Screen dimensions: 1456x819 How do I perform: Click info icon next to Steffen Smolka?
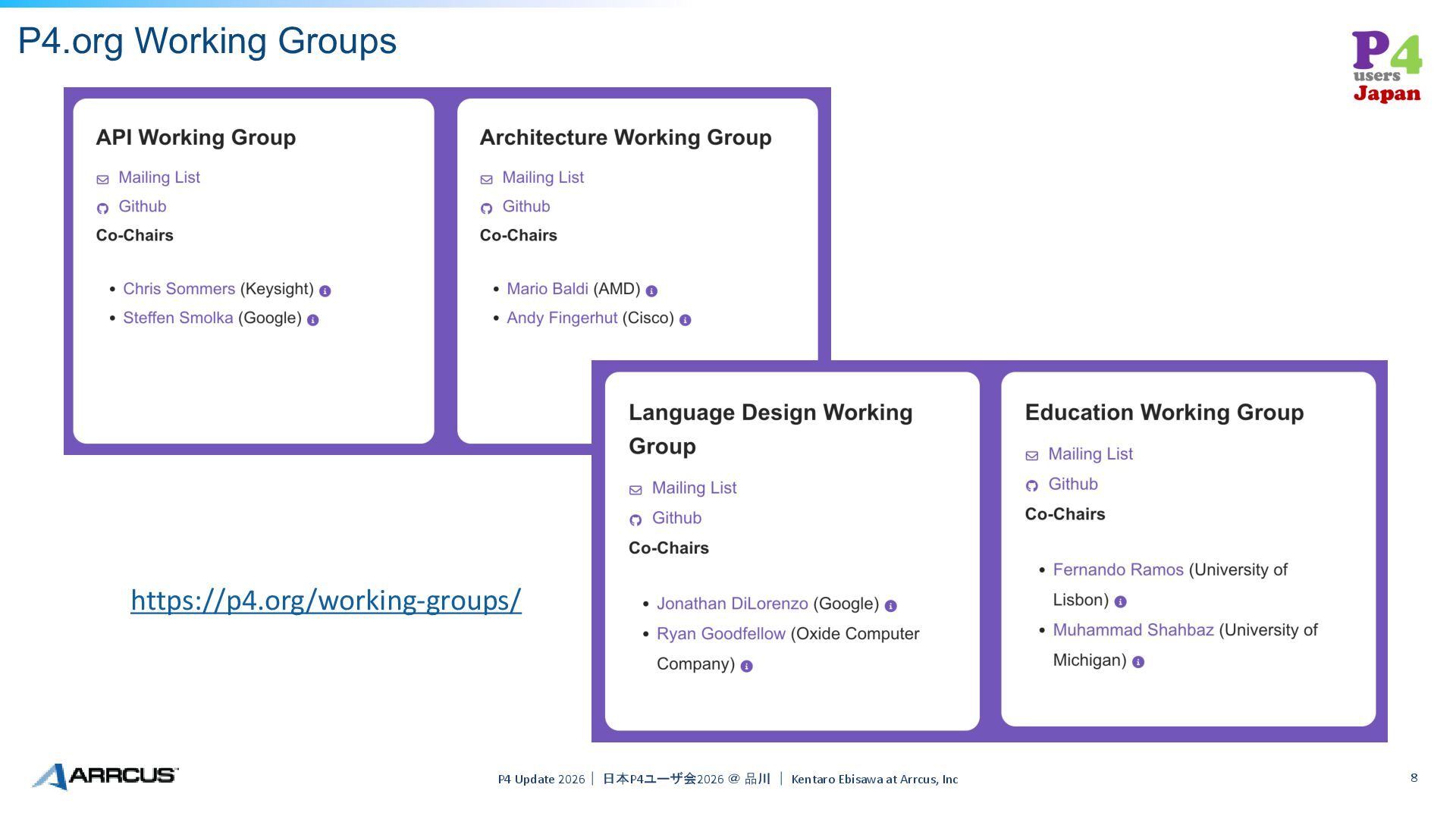[x=312, y=320]
